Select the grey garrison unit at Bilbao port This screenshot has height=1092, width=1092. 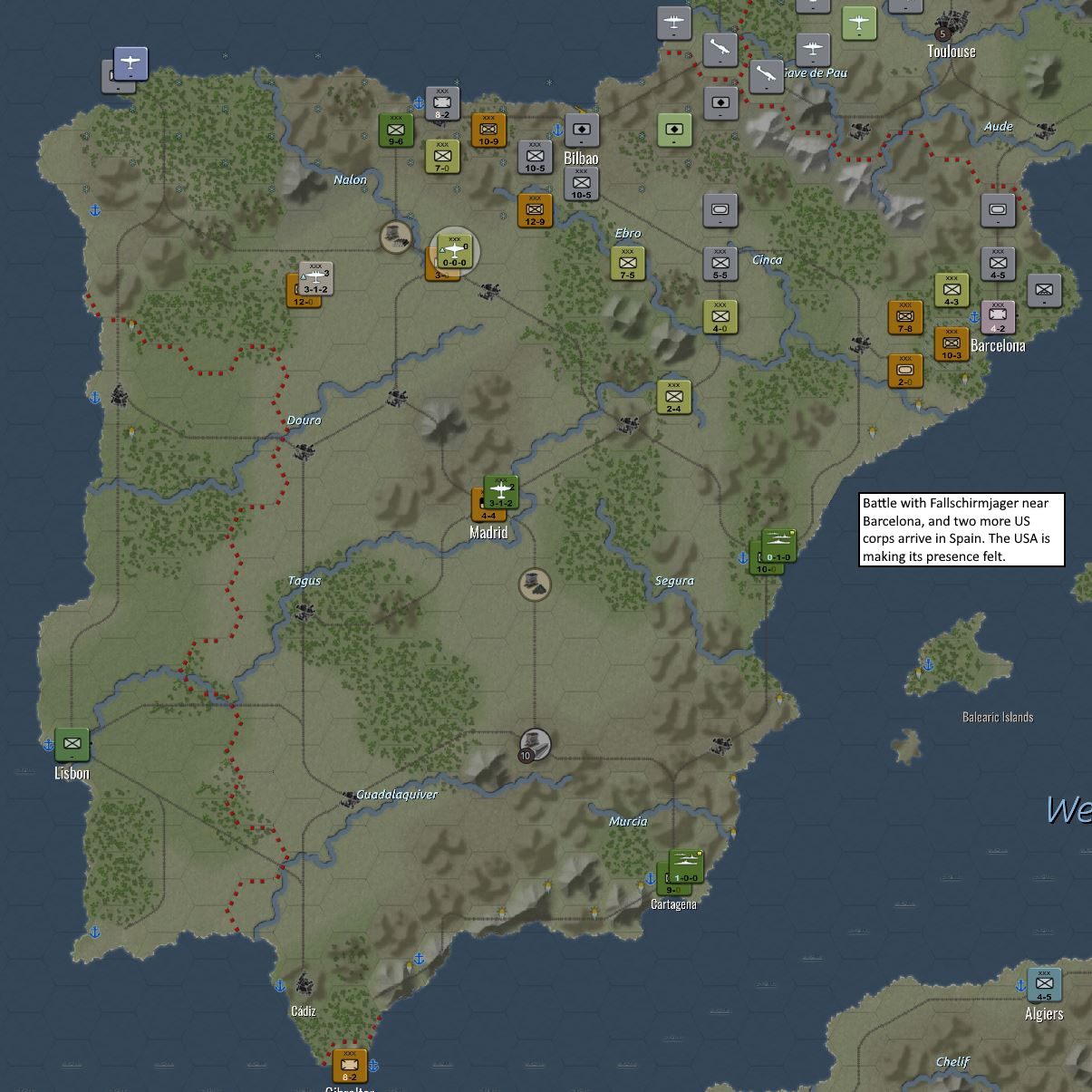click(x=581, y=130)
